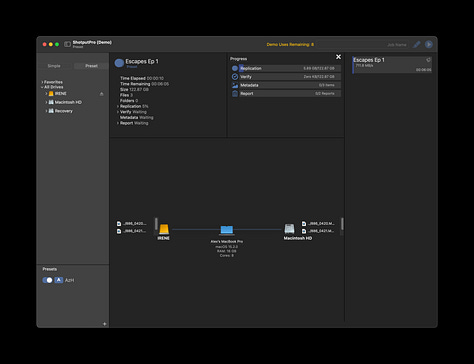Click the first source file icon left of IRENE
This screenshot has height=364, width=474.
click(119, 224)
